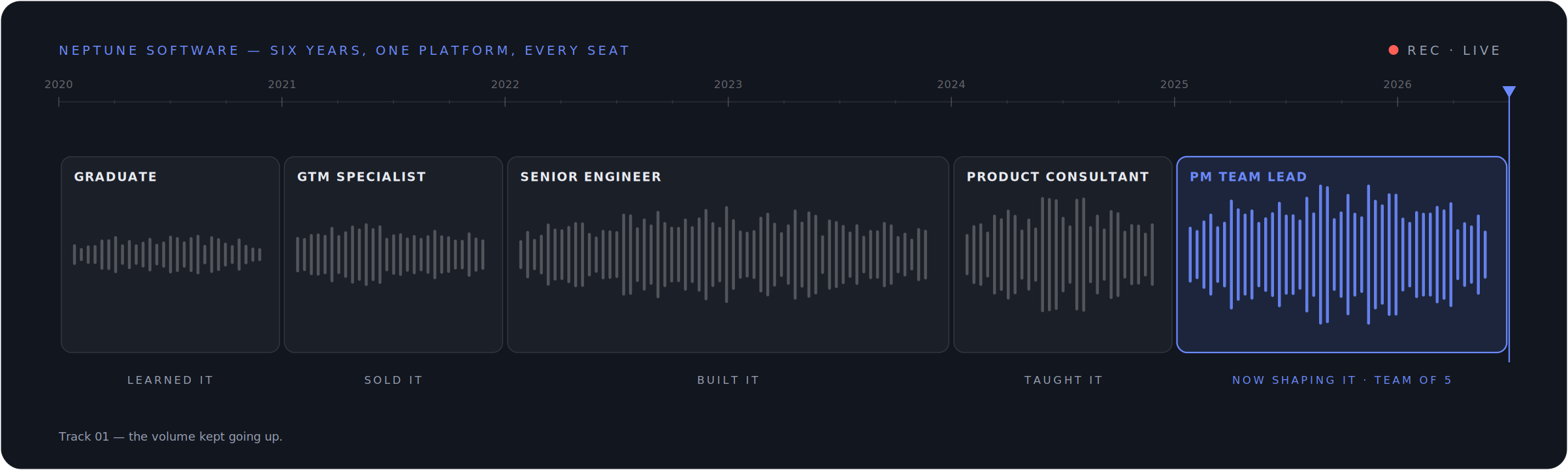Click the red REC indicator dot
1568x470 pixels.
[x=1394, y=50]
